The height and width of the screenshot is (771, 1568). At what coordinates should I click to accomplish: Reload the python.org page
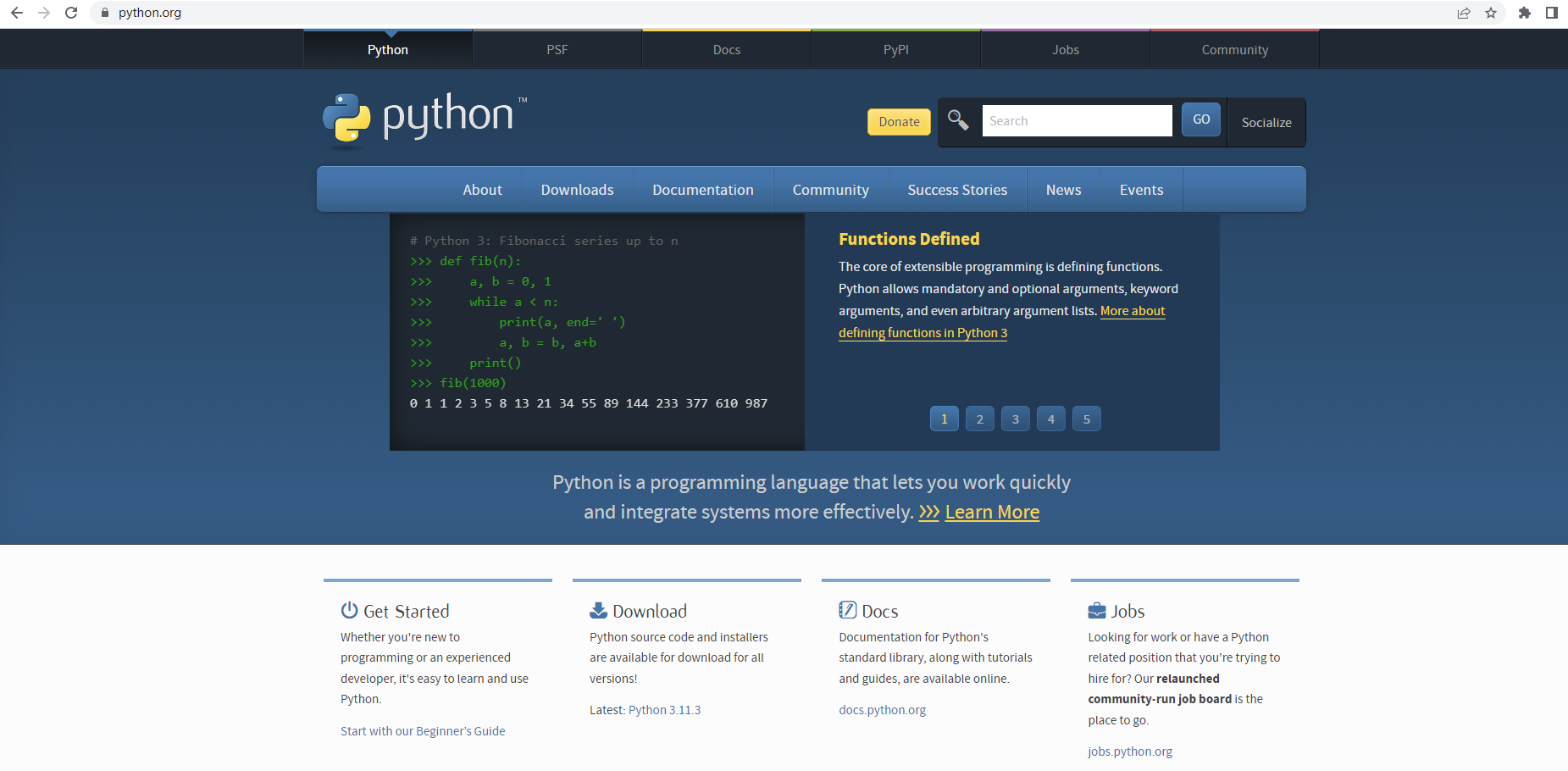pos(71,13)
